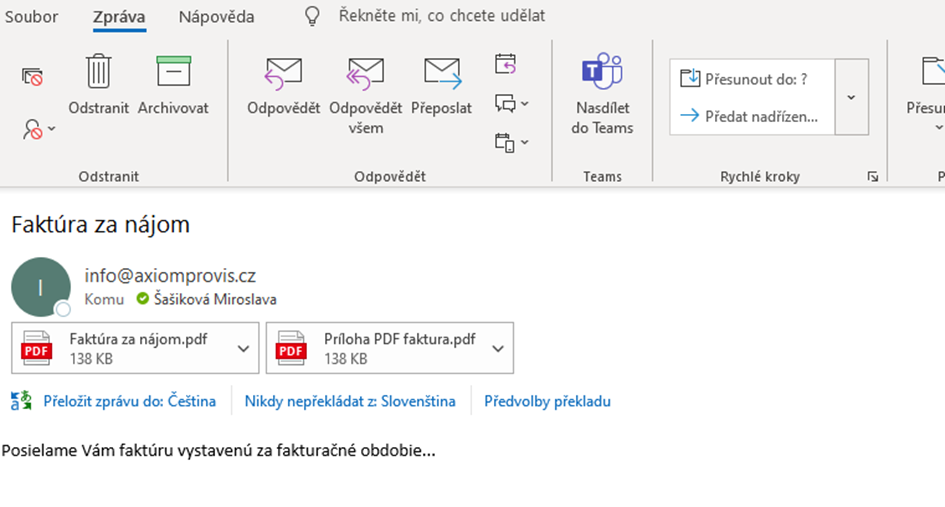
Task: Click Nikdy nepřekládat z: Slovenština link
Action: coord(350,401)
